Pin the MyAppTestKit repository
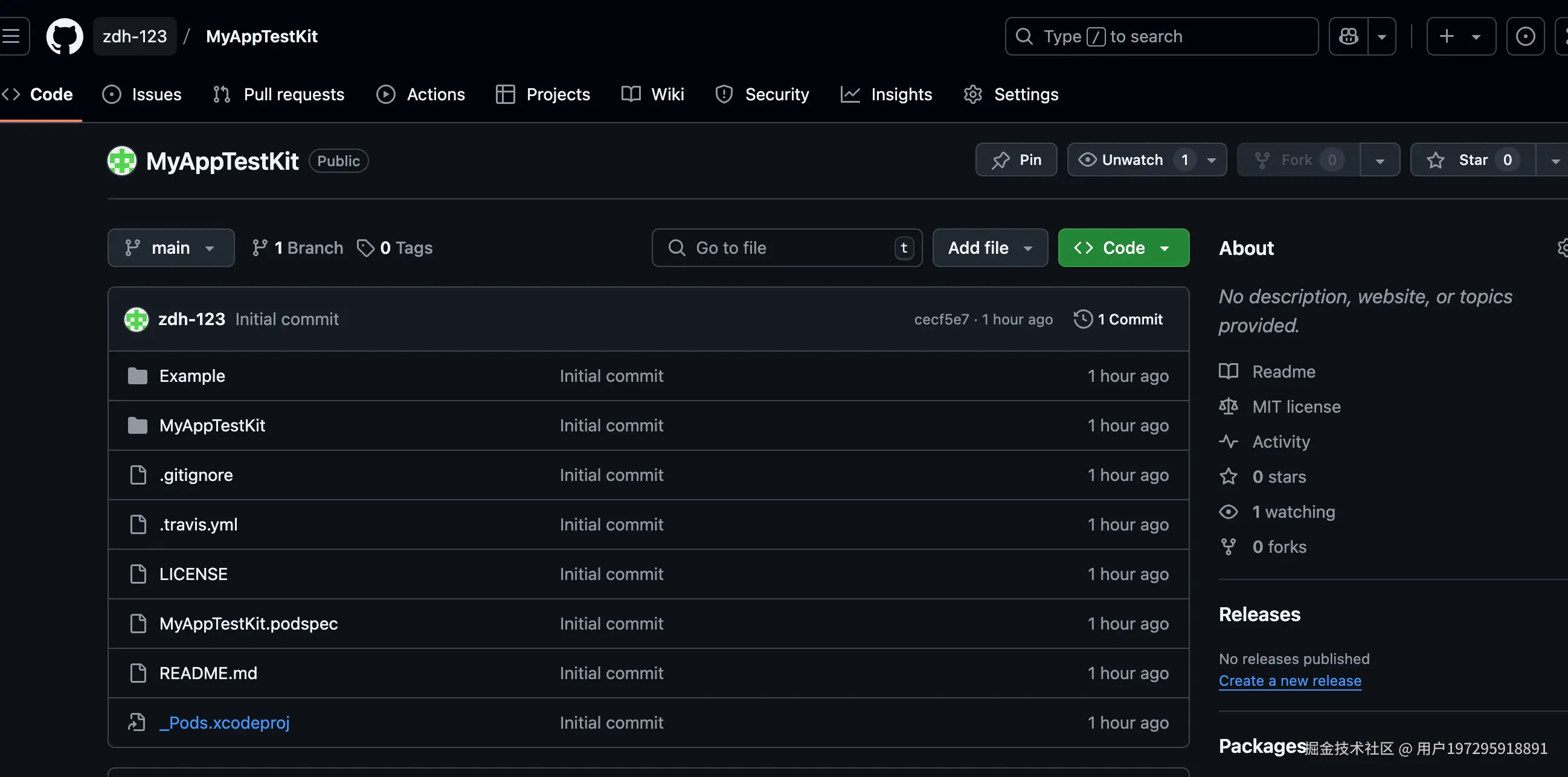The width and height of the screenshot is (1568, 777). pos(1016,160)
